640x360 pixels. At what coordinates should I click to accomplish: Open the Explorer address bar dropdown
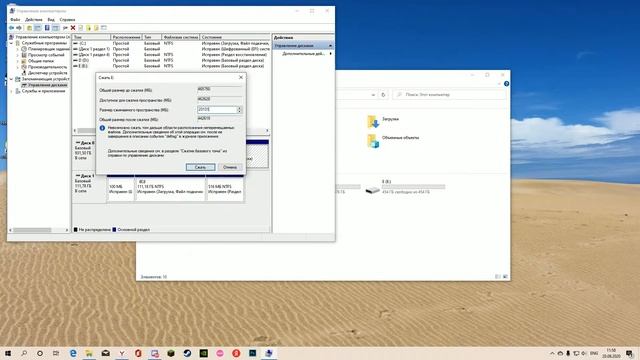(x=373, y=95)
